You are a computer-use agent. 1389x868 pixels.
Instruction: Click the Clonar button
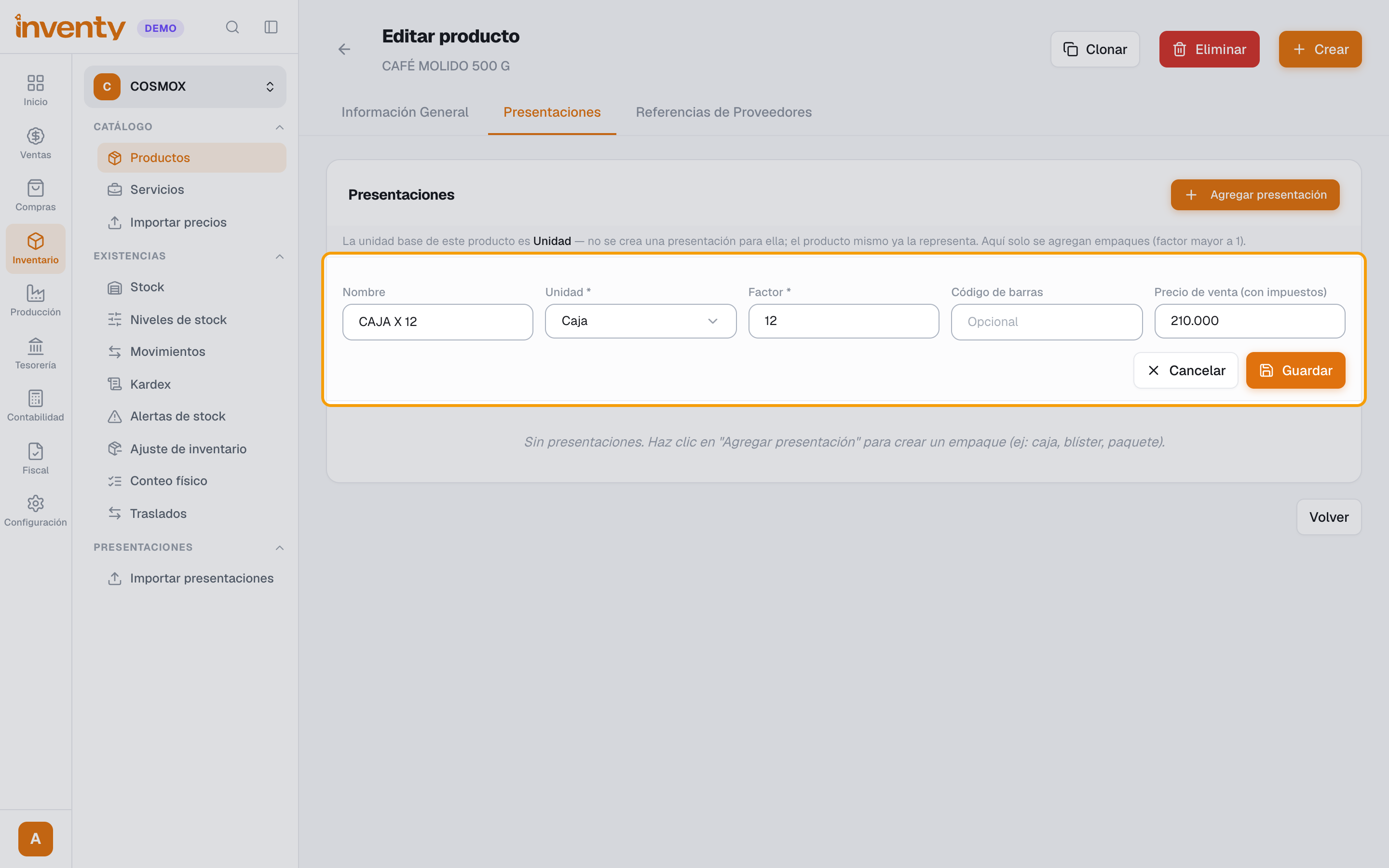(1094, 49)
